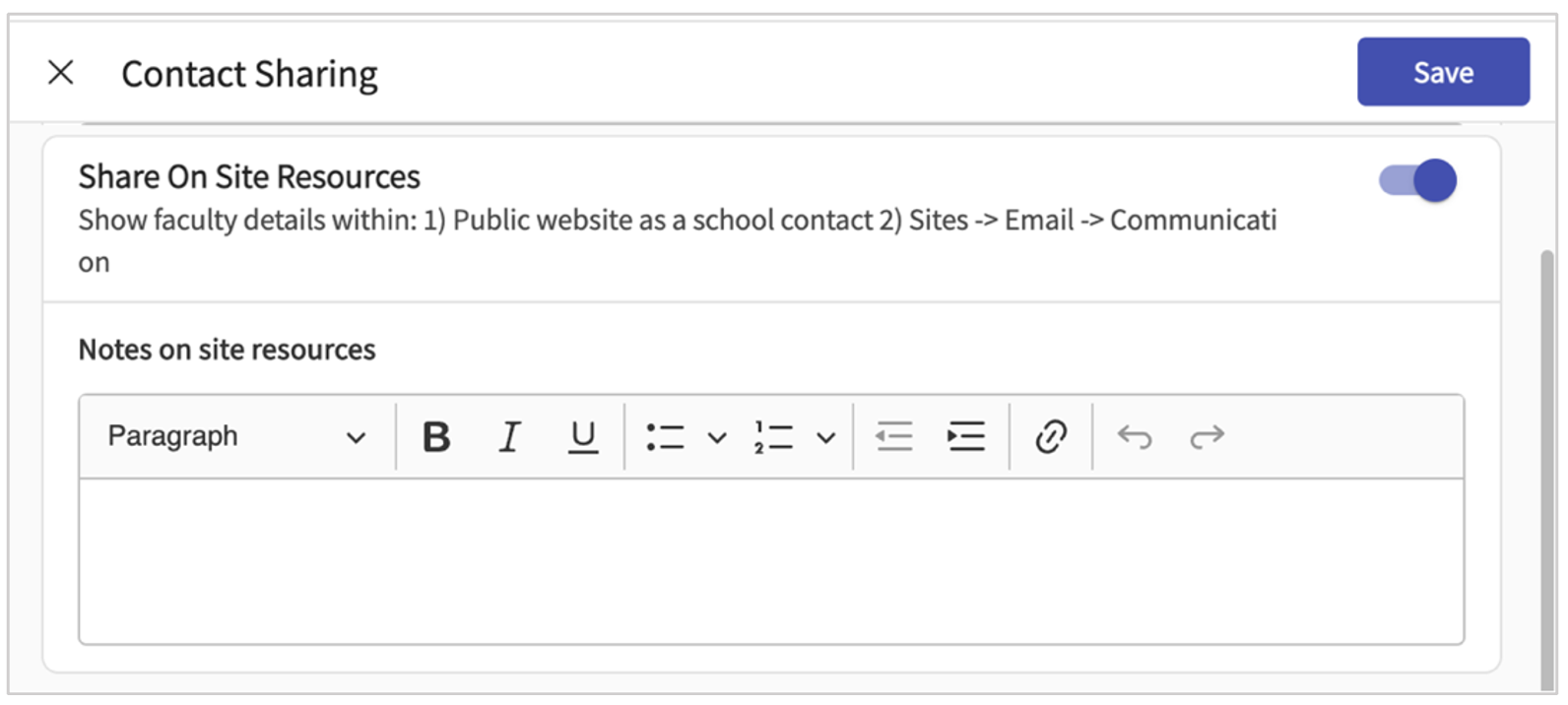Turn off the Share On Site Resources toggle

[x=1418, y=181]
